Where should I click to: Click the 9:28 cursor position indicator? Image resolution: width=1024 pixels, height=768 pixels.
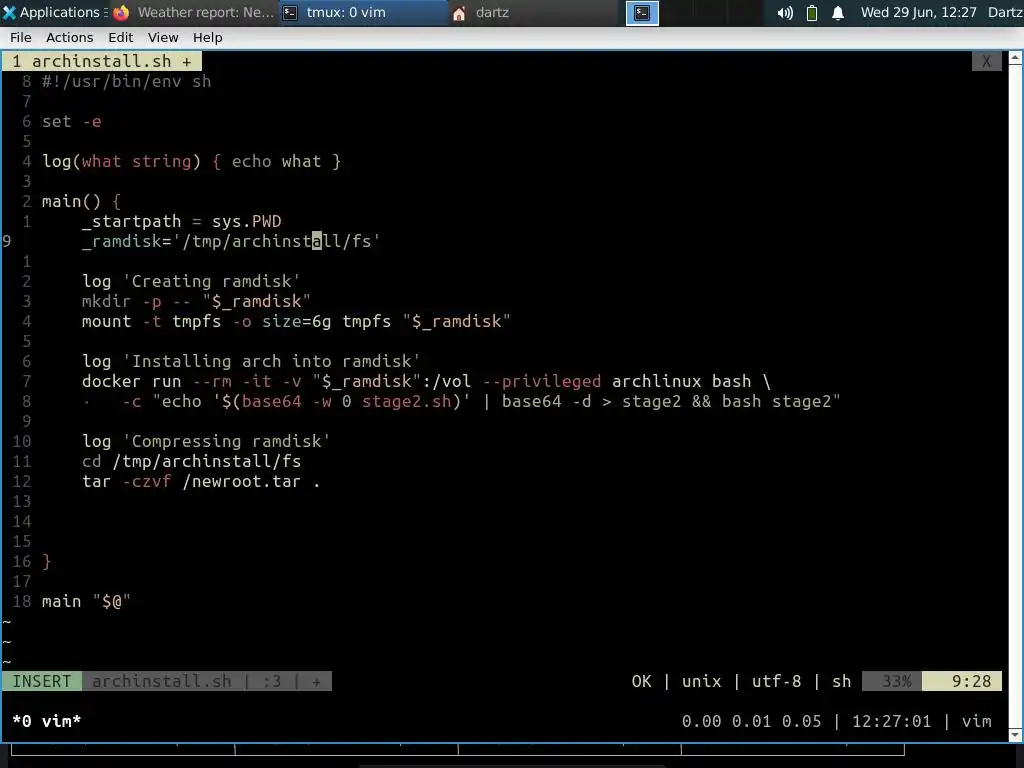[962, 681]
